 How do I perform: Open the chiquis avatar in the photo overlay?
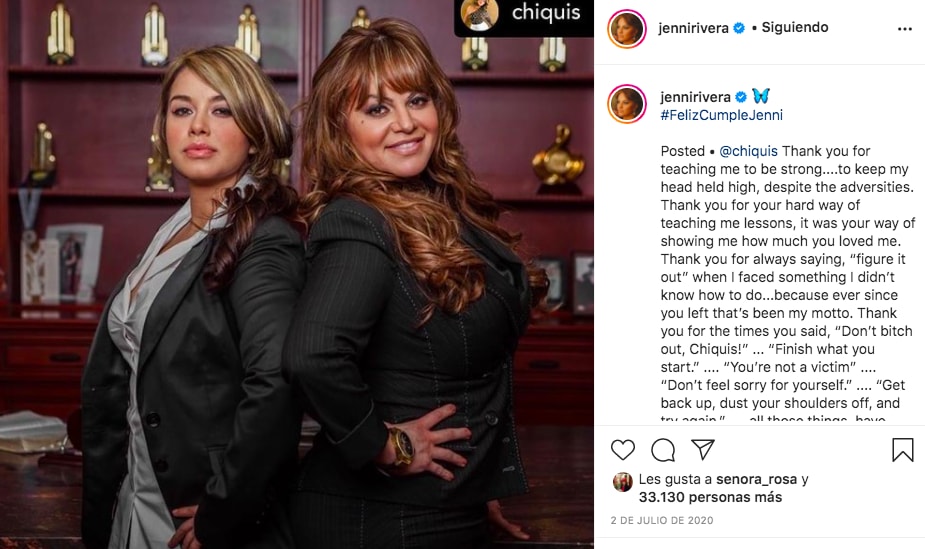pos(479,13)
